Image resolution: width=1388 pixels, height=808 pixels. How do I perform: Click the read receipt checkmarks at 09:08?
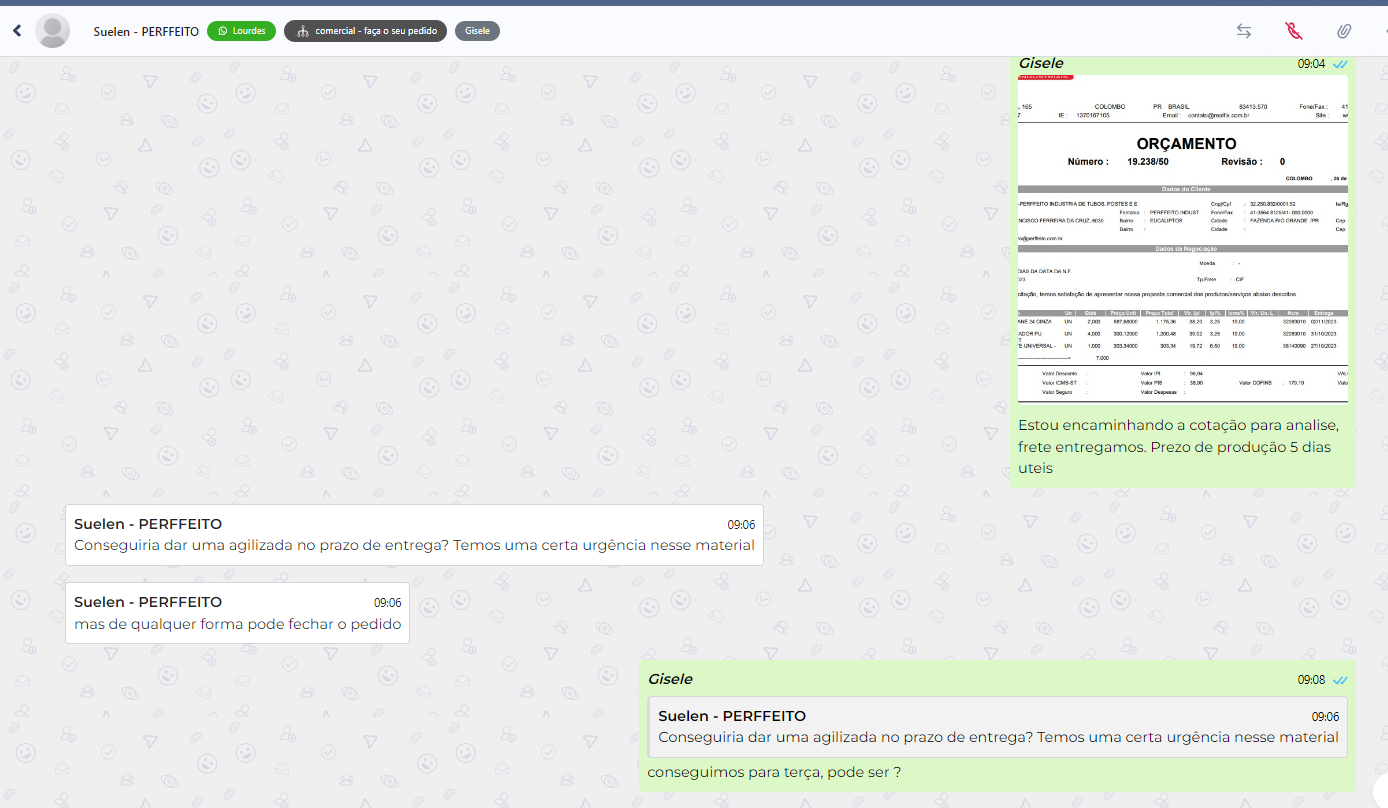tap(1340, 680)
